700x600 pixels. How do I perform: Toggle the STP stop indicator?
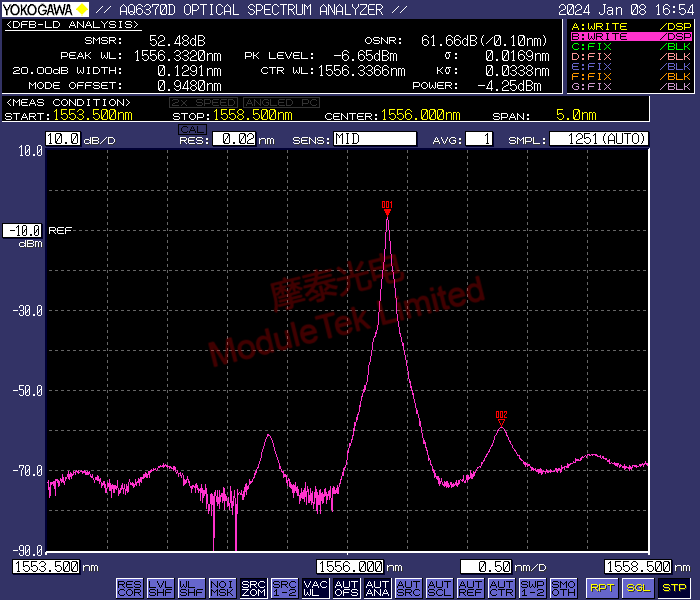click(x=674, y=588)
